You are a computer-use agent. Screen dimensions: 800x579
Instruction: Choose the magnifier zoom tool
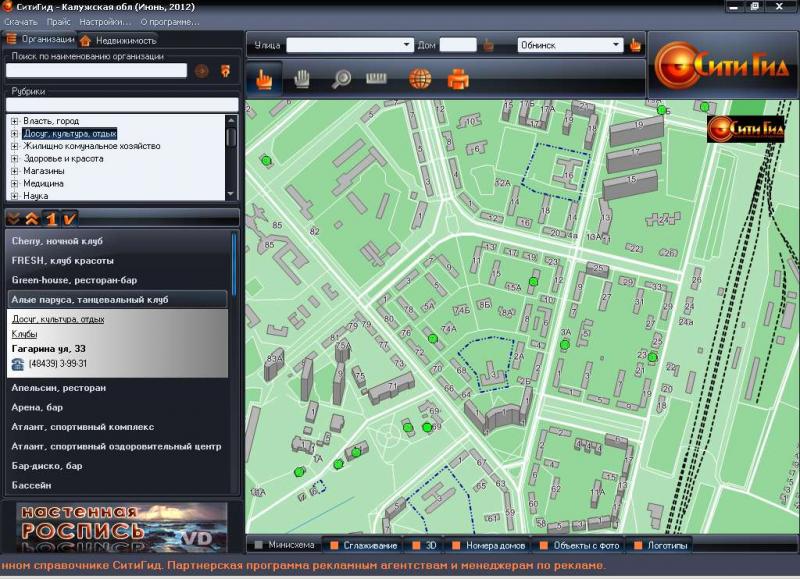point(341,80)
